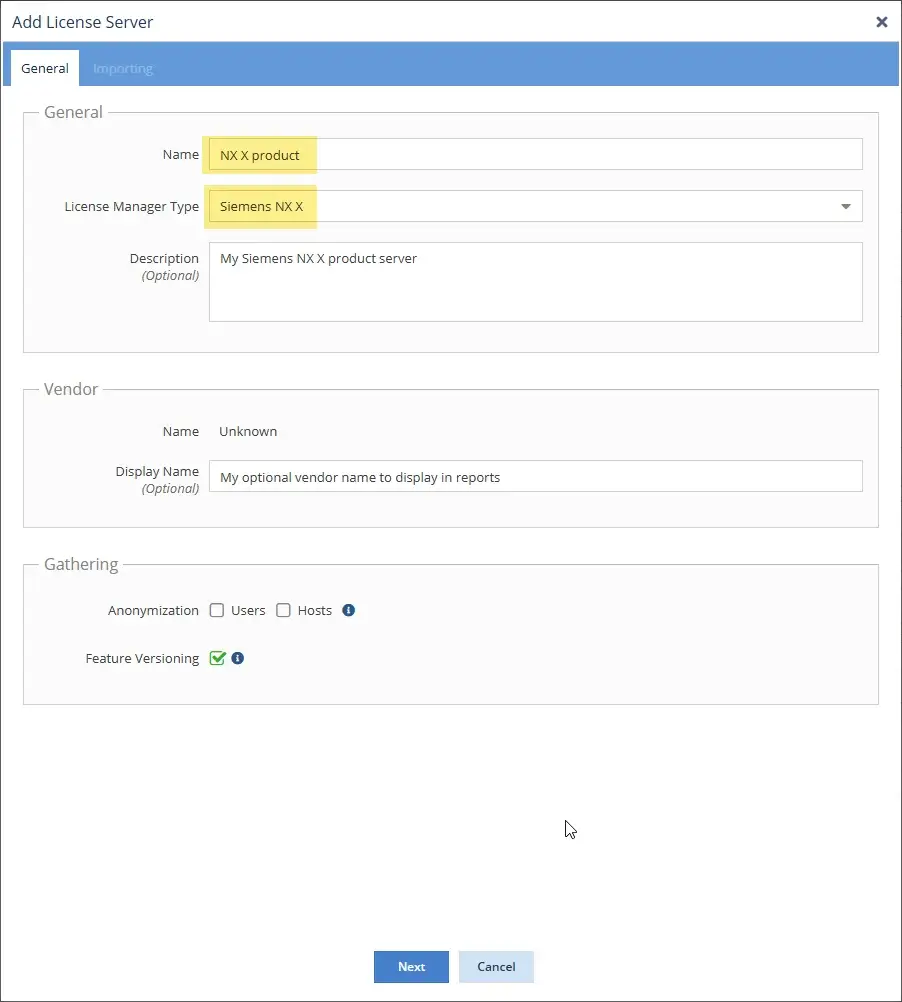
Task: Click the 'Add License Server' title text
Action: pyautogui.click(x=82, y=22)
